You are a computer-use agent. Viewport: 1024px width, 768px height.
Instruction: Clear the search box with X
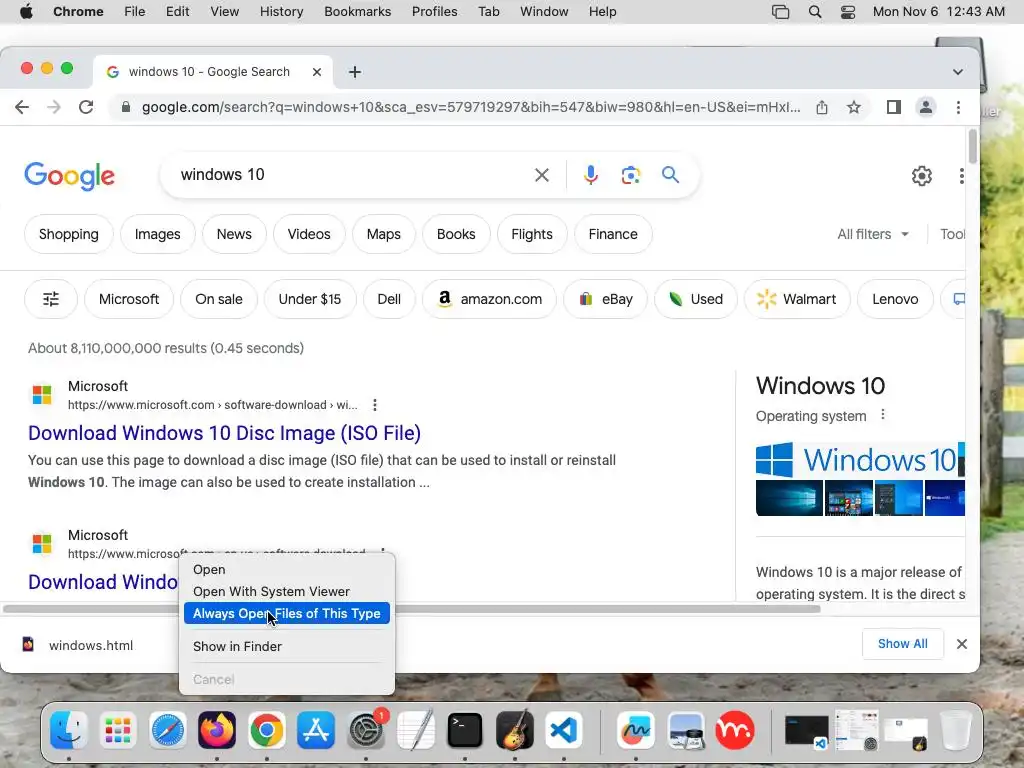[541, 175]
